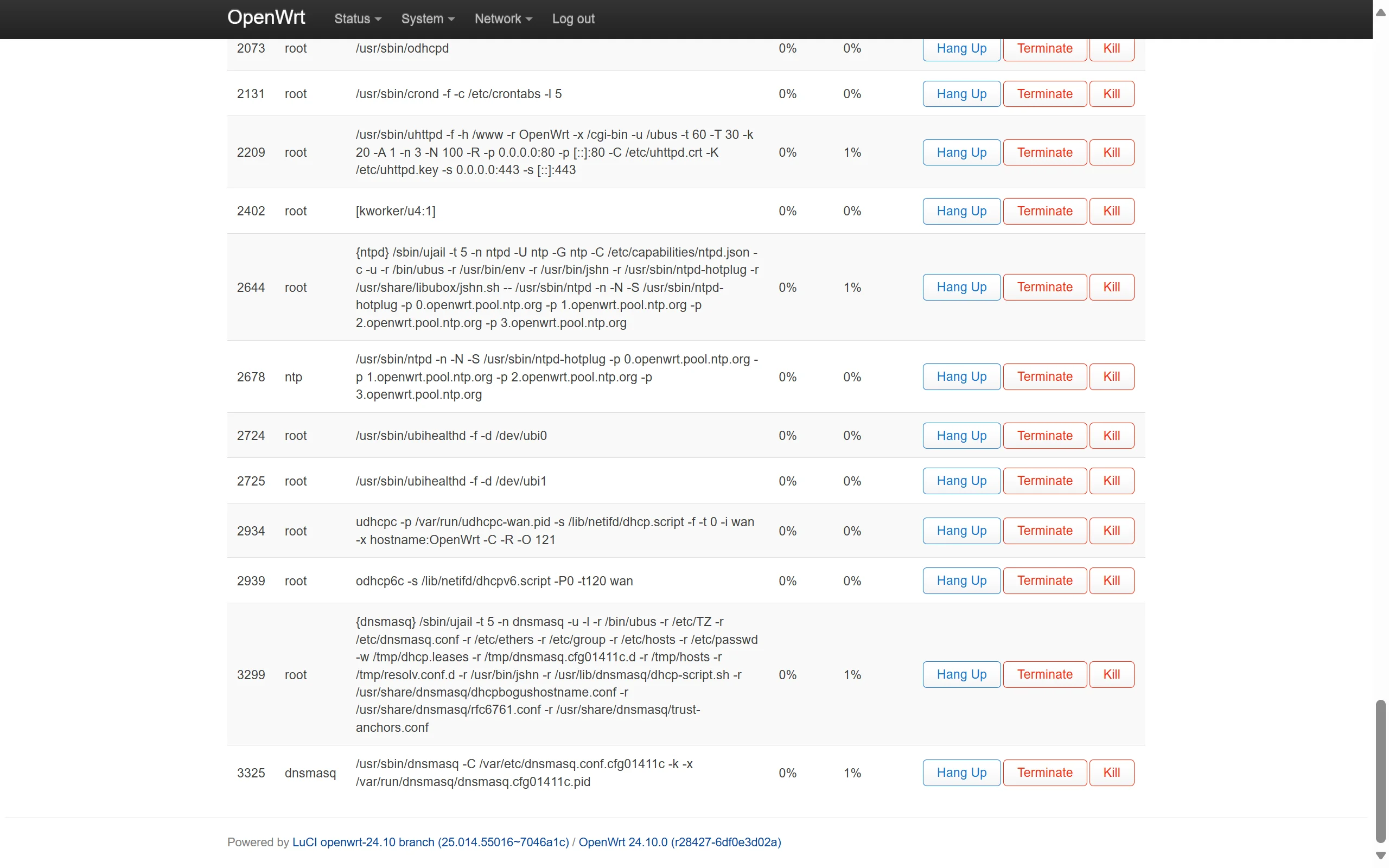Open LuCI openwrt-24.10 branch link
The width and height of the screenshot is (1389, 868).
(430, 841)
